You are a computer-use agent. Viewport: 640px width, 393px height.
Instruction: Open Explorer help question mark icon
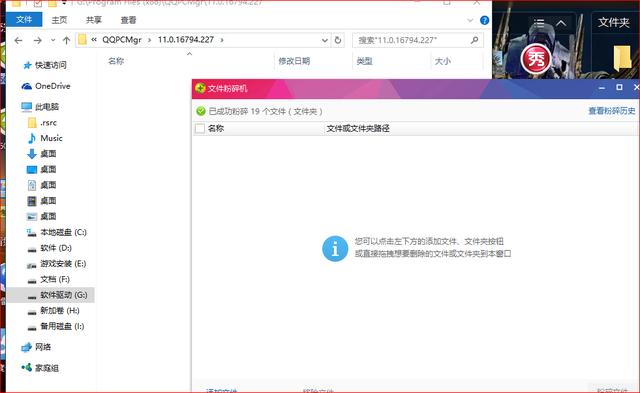click(484, 20)
